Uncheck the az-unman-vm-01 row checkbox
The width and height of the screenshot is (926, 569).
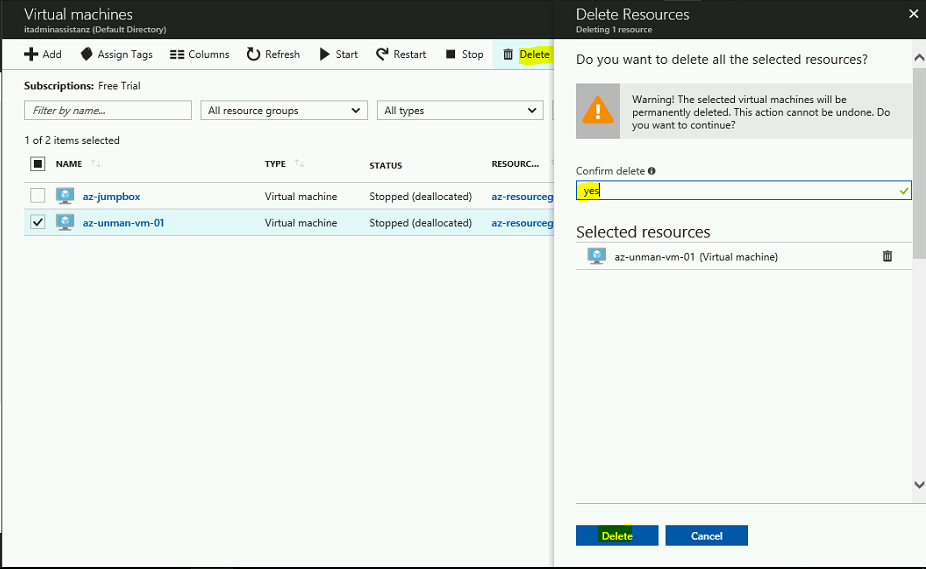(38, 222)
